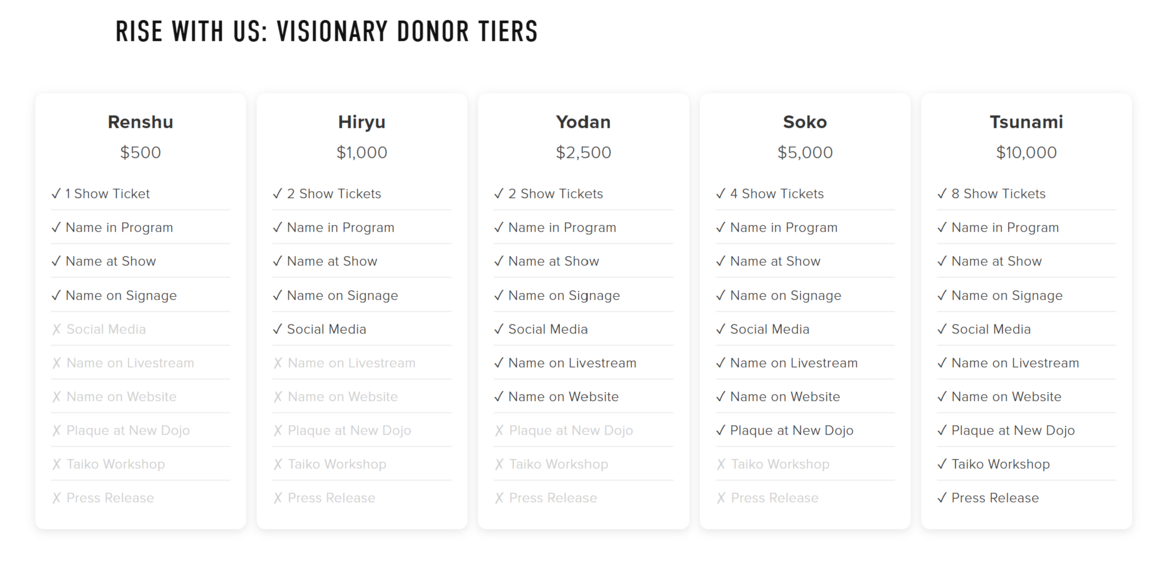
Task: Click the X icon beside Yodan's Plaque at New Dojo
Action: [x=499, y=431]
